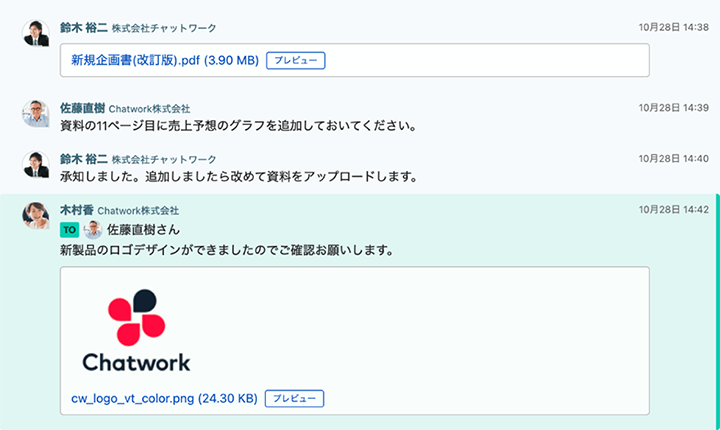Viewport: 720px width, 430px height.
Task: Open 木村香's profile avatar
Action: click(35, 215)
